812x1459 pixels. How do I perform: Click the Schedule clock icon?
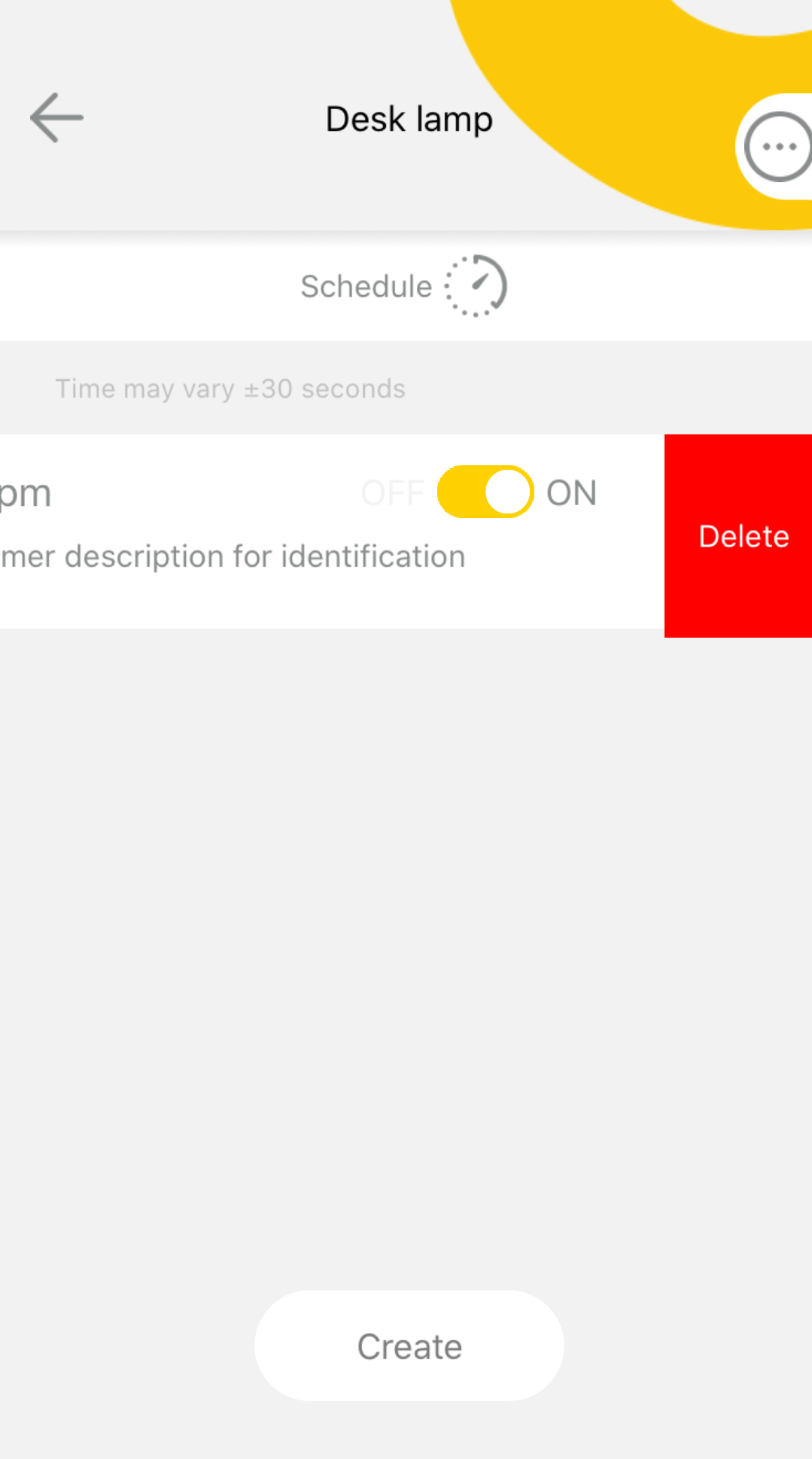click(x=476, y=286)
